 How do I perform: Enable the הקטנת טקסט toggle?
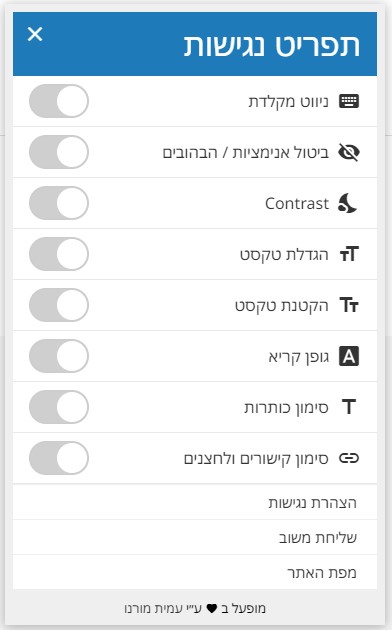click(x=59, y=305)
